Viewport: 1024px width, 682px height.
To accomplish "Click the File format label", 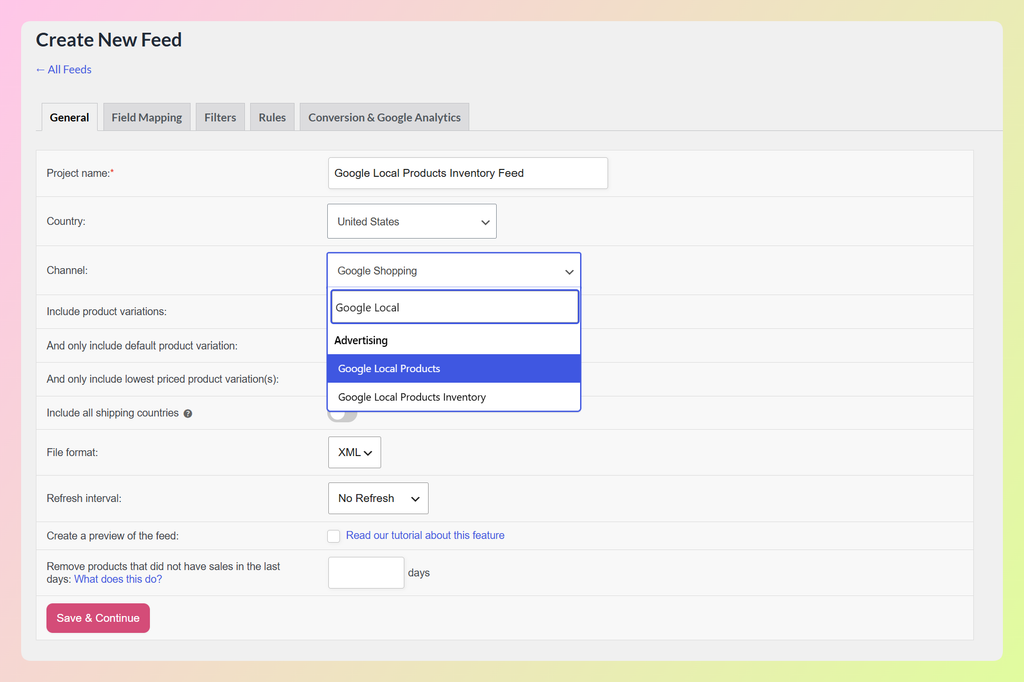I will click(x=72, y=452).
